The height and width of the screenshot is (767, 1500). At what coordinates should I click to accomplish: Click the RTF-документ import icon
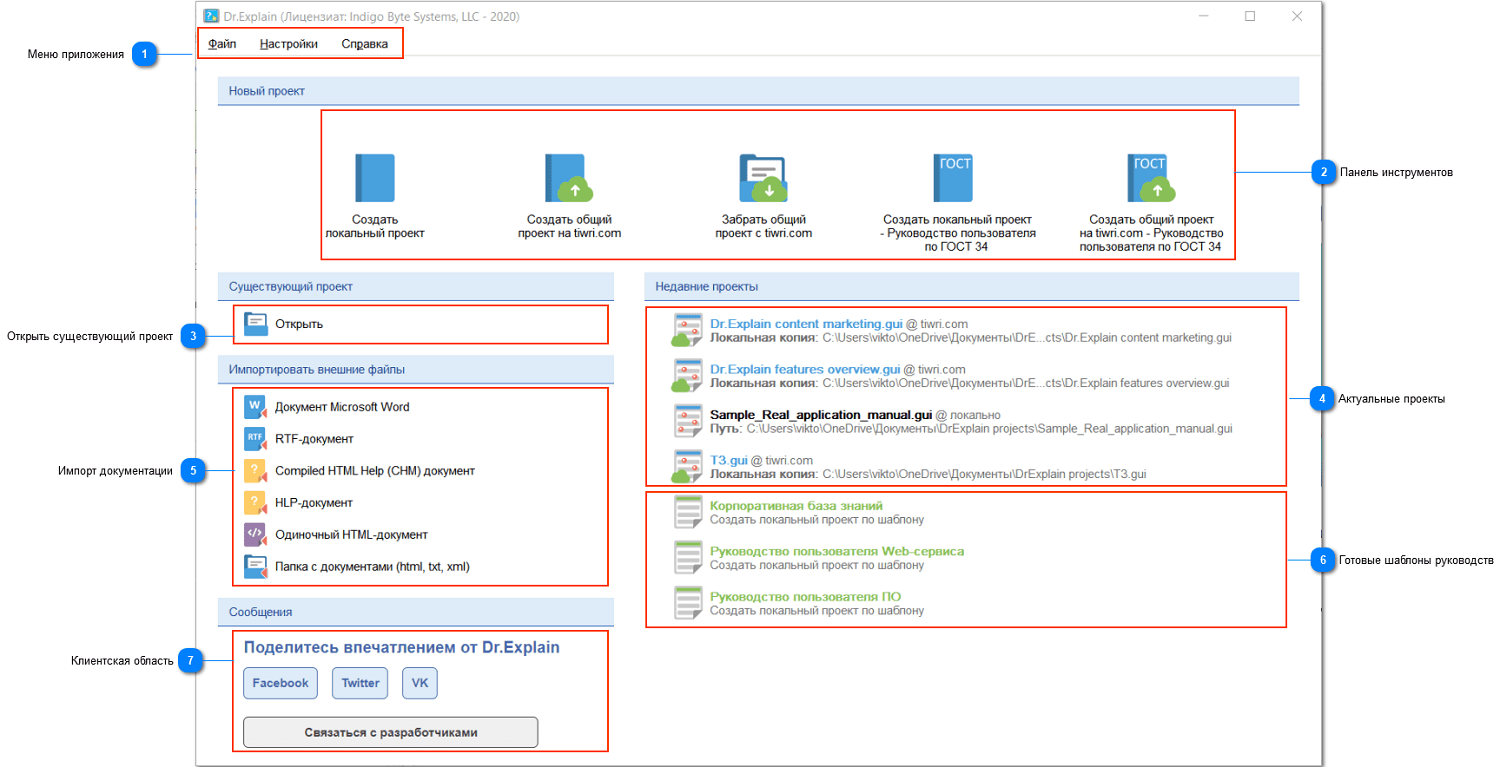[255, 439]
